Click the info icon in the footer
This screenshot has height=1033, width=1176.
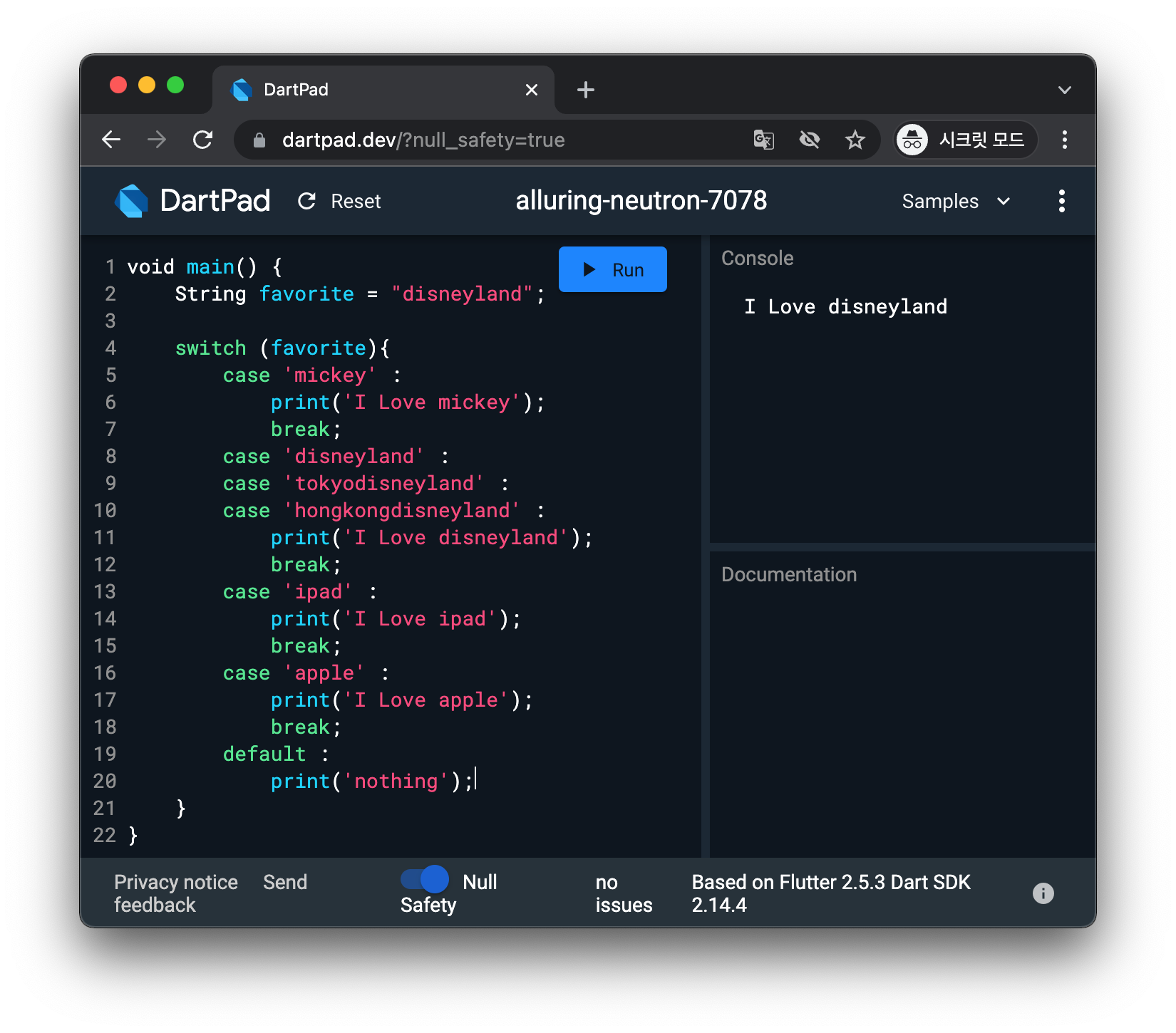pos(1043,893)
